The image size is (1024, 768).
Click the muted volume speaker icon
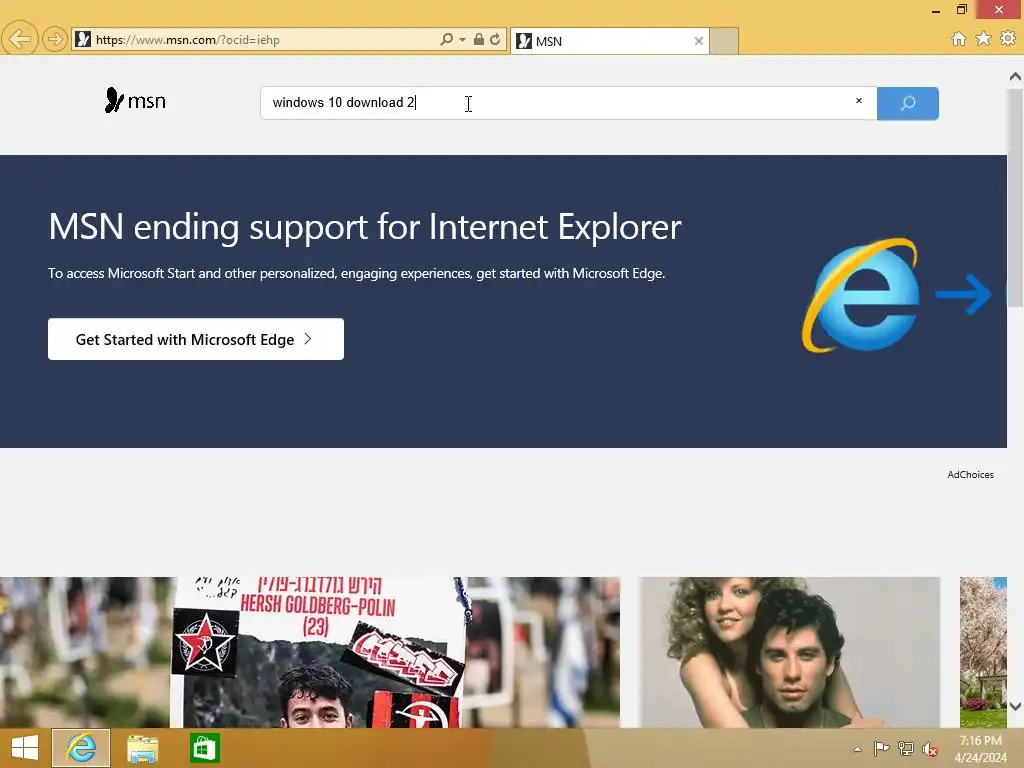[930, 749]
